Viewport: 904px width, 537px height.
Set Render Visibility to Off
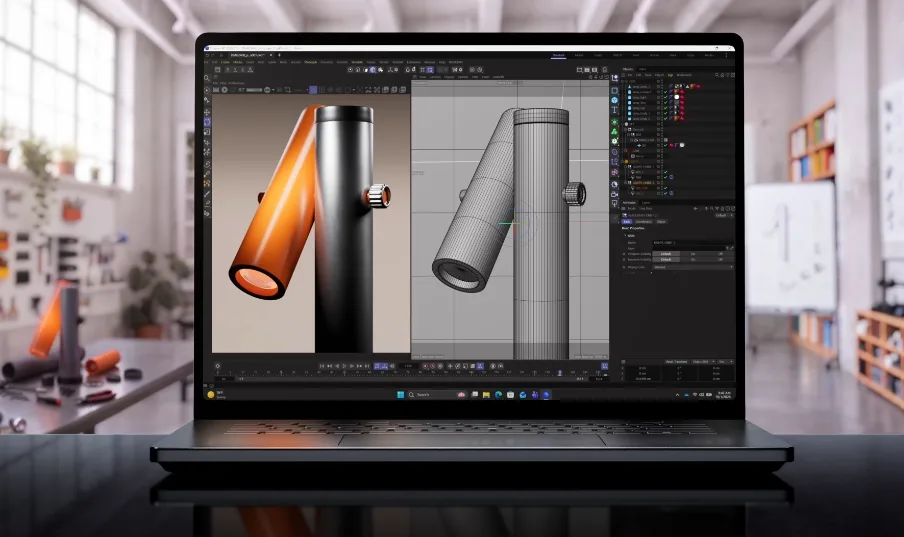721,260
